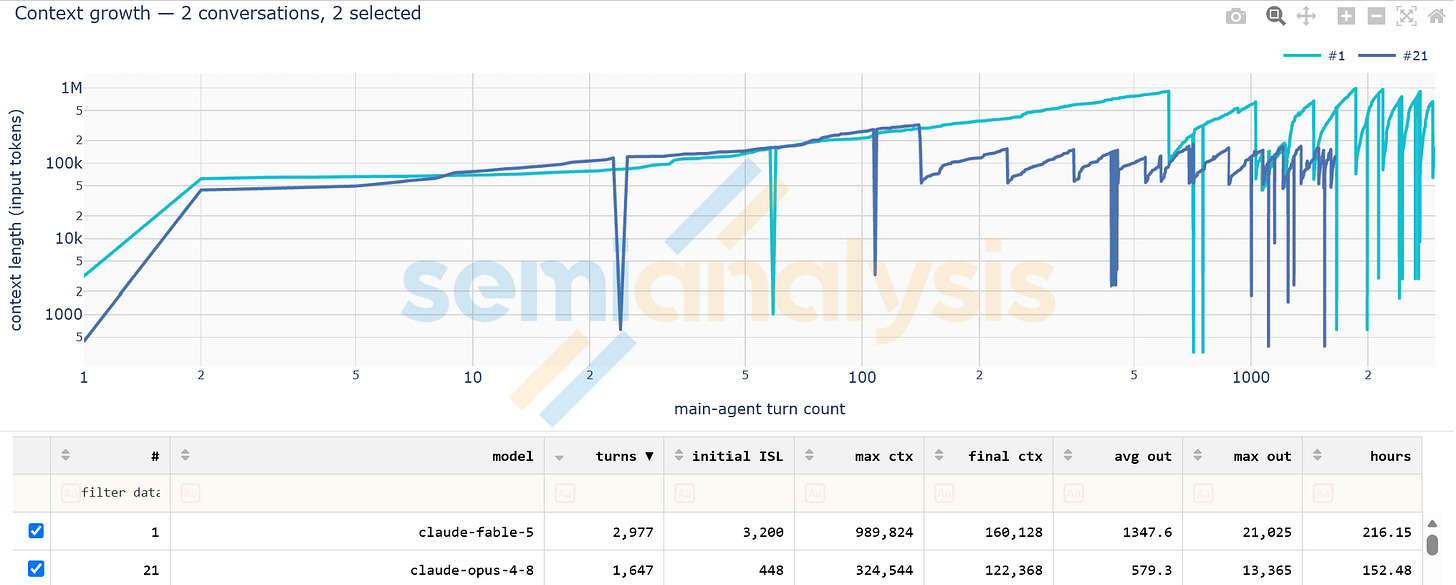The width and height of the screenshot is (1456, 585).
Task: Click the "Context growth" chart title
Action: (218, 14)
